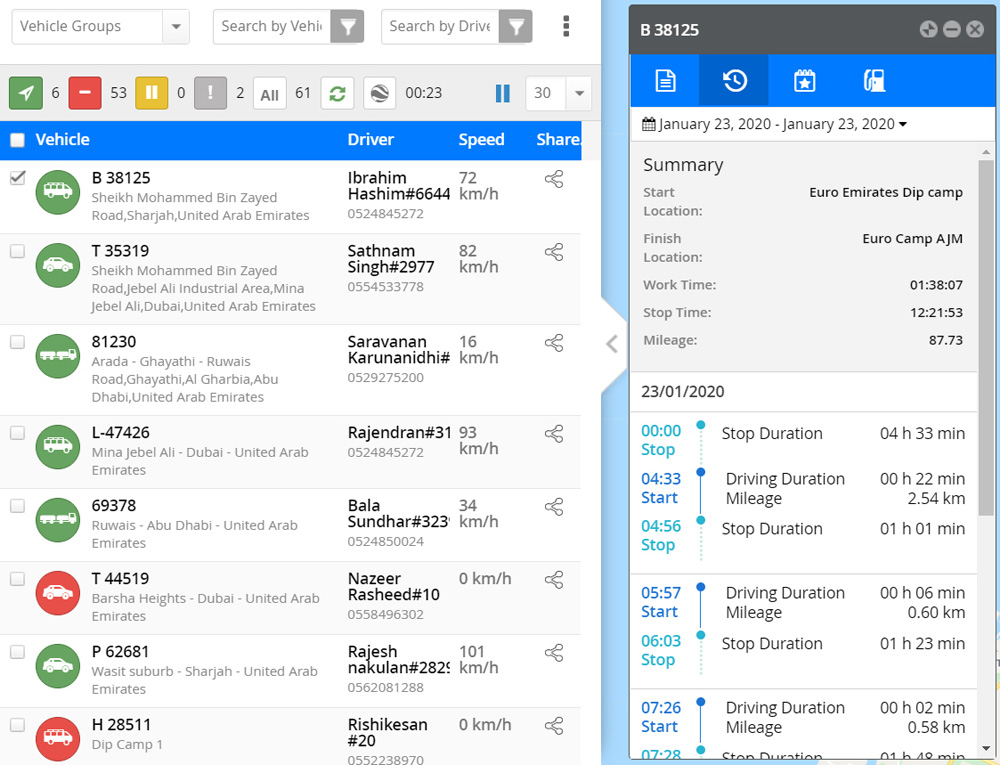
Task: Click the green moving vehicles status icon
Action: 26,93
